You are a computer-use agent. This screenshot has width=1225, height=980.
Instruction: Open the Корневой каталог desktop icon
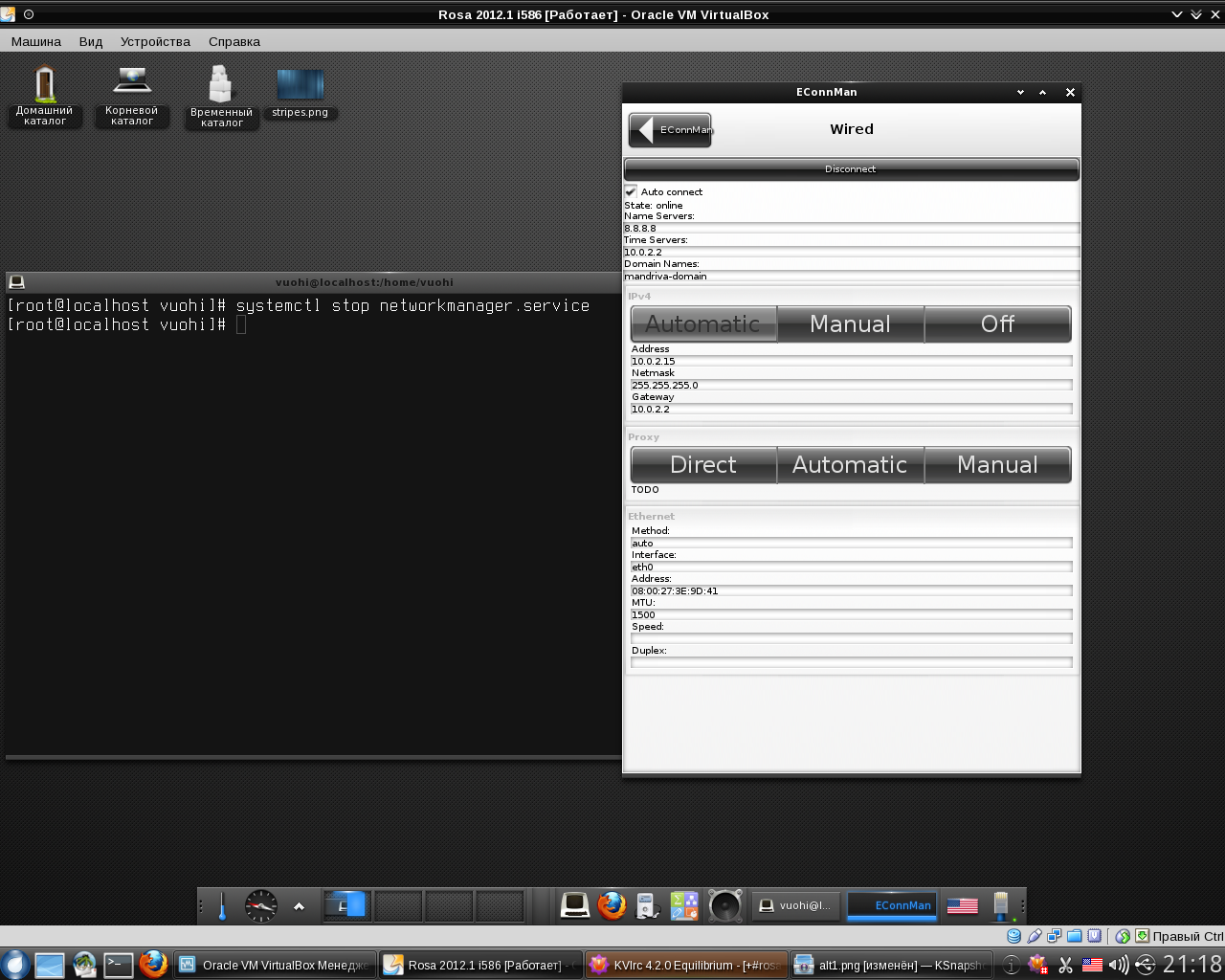[132, 96]
